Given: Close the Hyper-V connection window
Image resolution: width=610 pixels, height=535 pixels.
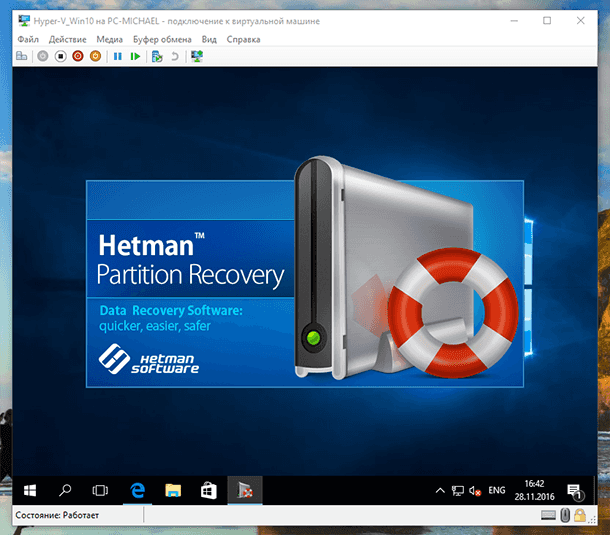Looking at the screenshot, I should (580, 21).
